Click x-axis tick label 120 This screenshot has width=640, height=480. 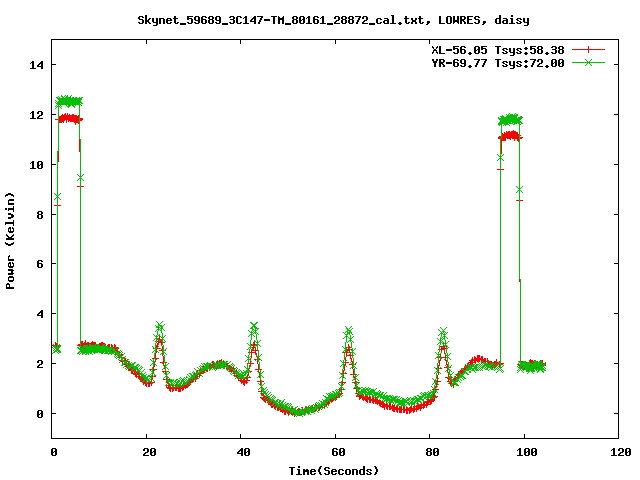point(621,452)
